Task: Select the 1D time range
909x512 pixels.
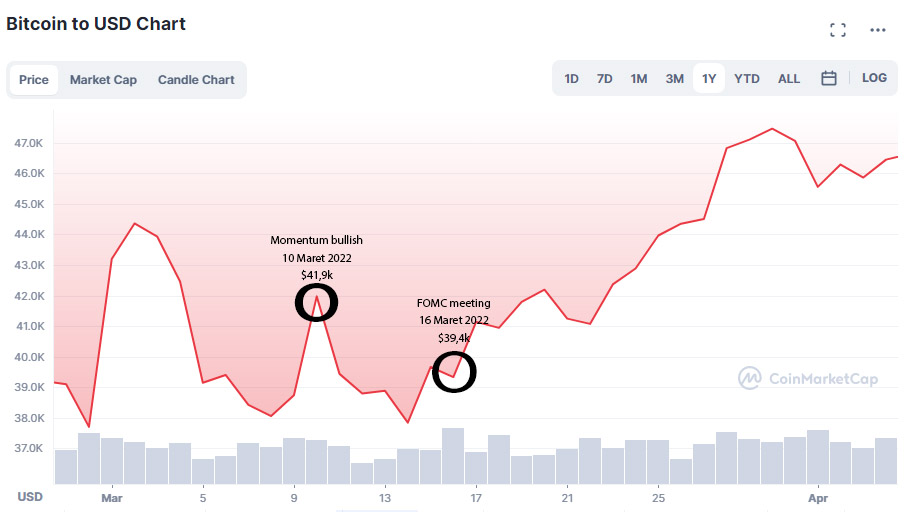Action: coord(572,79)
